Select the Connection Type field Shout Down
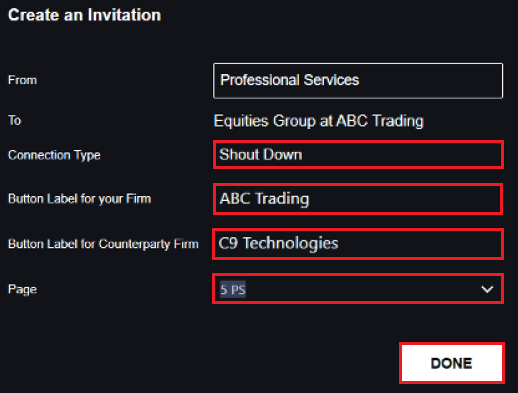 [x=358, y=155]
